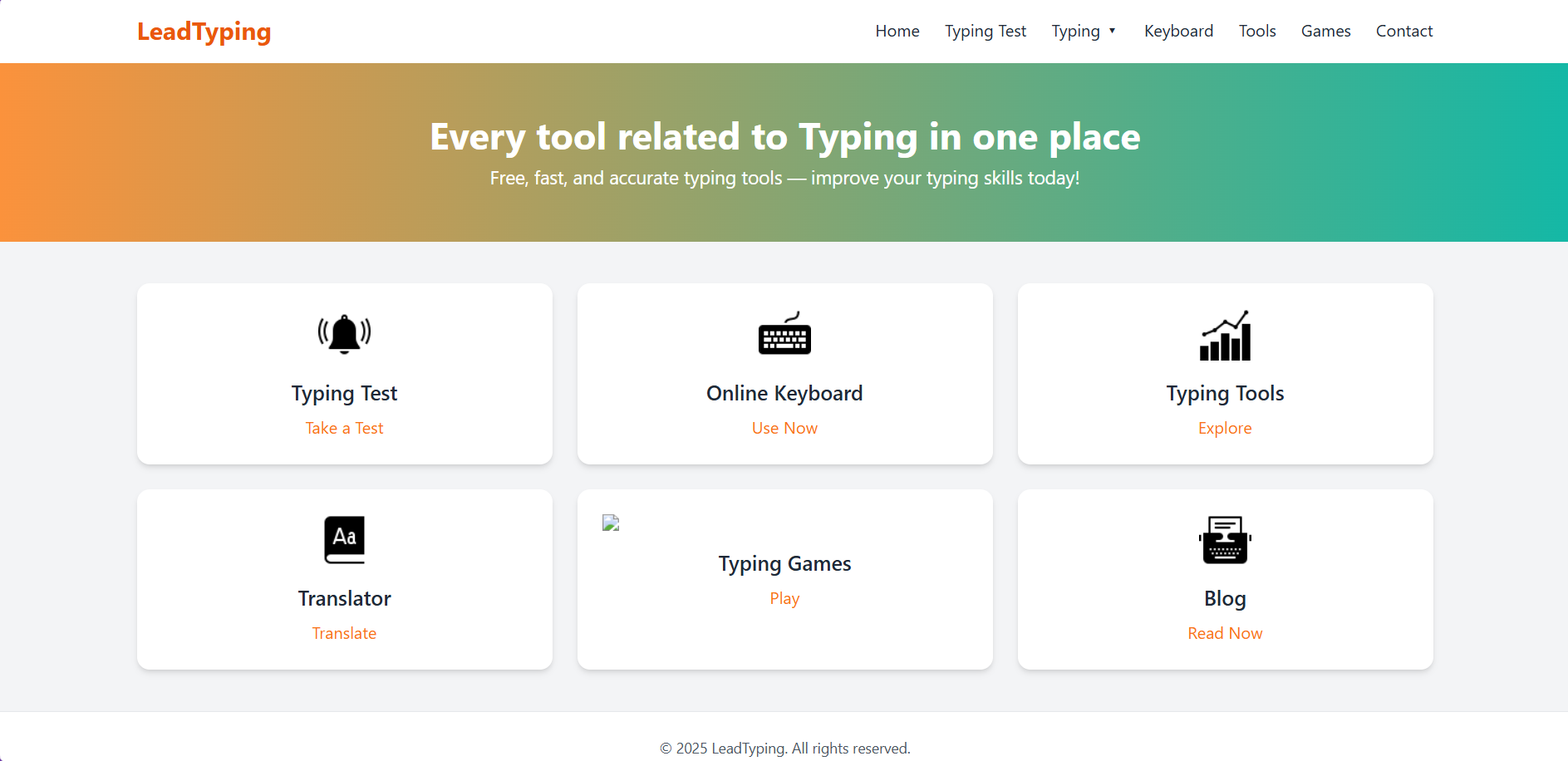This screenshot has height=761, width=1568.
Task: Click the typewriter icon above Blog
Action: [1225, 540]
